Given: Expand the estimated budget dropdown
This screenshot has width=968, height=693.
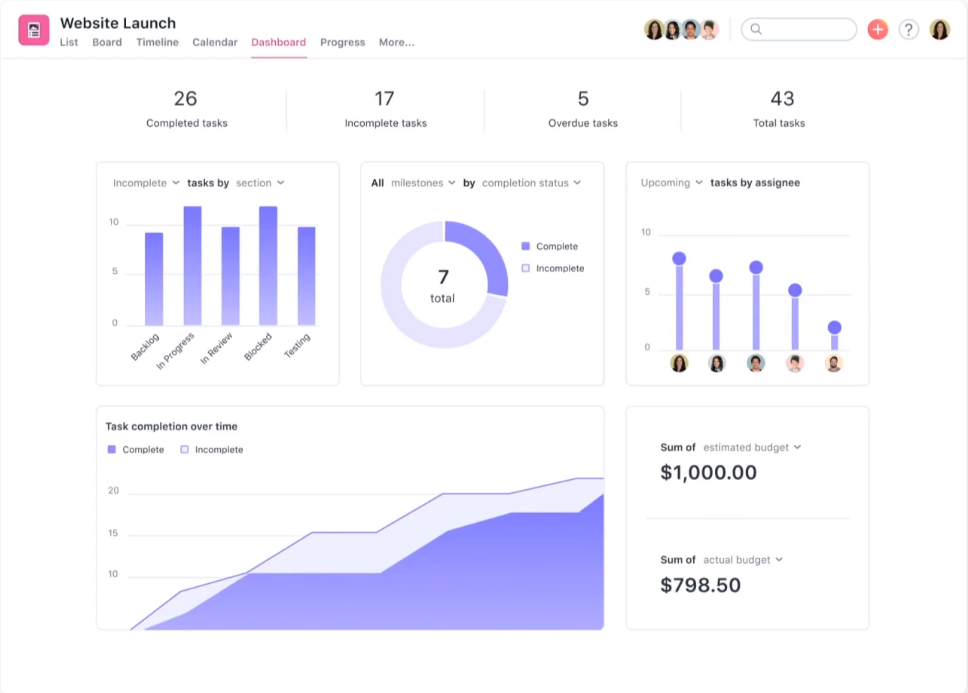Looking at the screenshot, I should click(752, 447).
